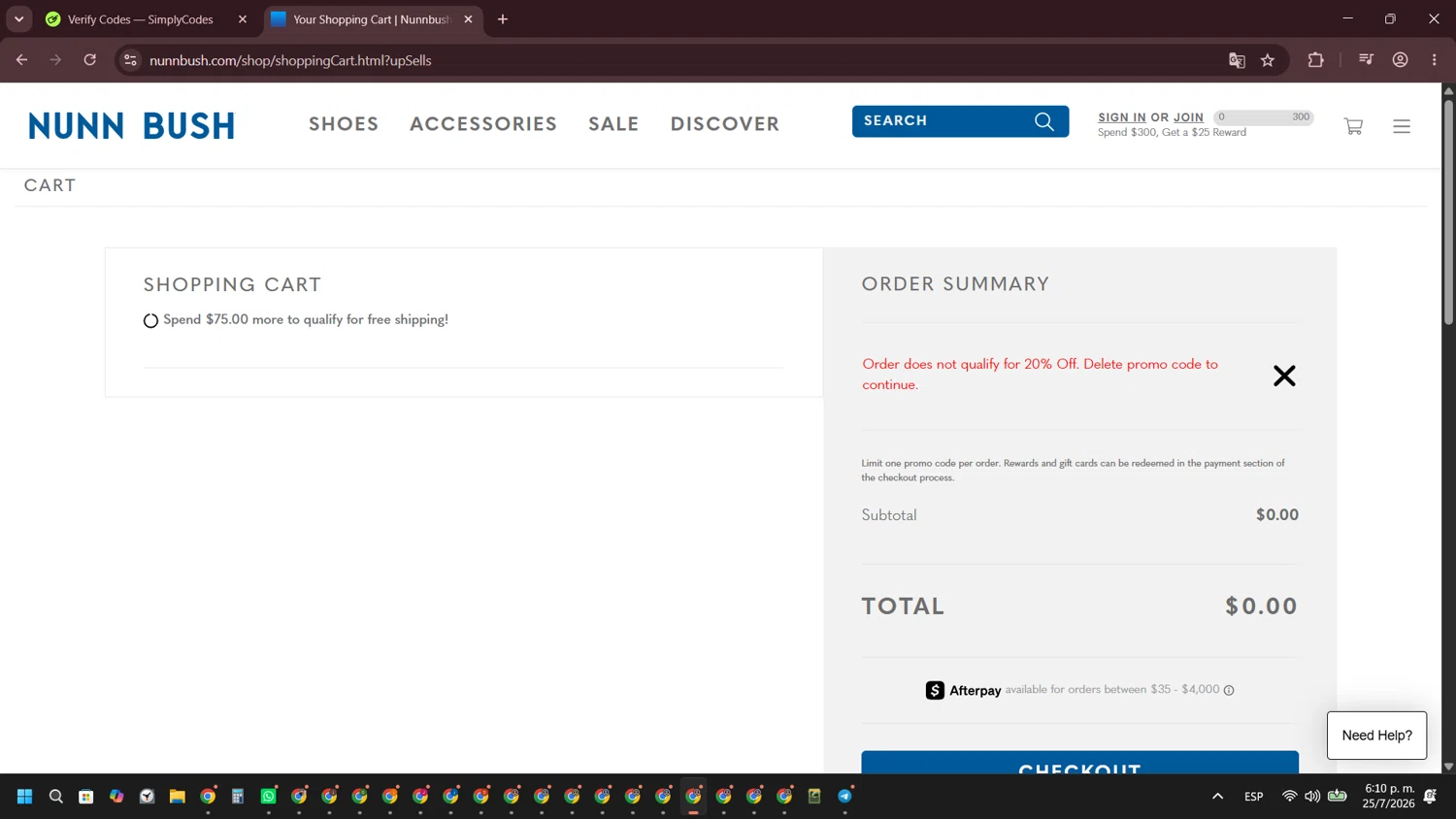Open a new browser tab
The image size is (1456, 819).
(503, 19)
